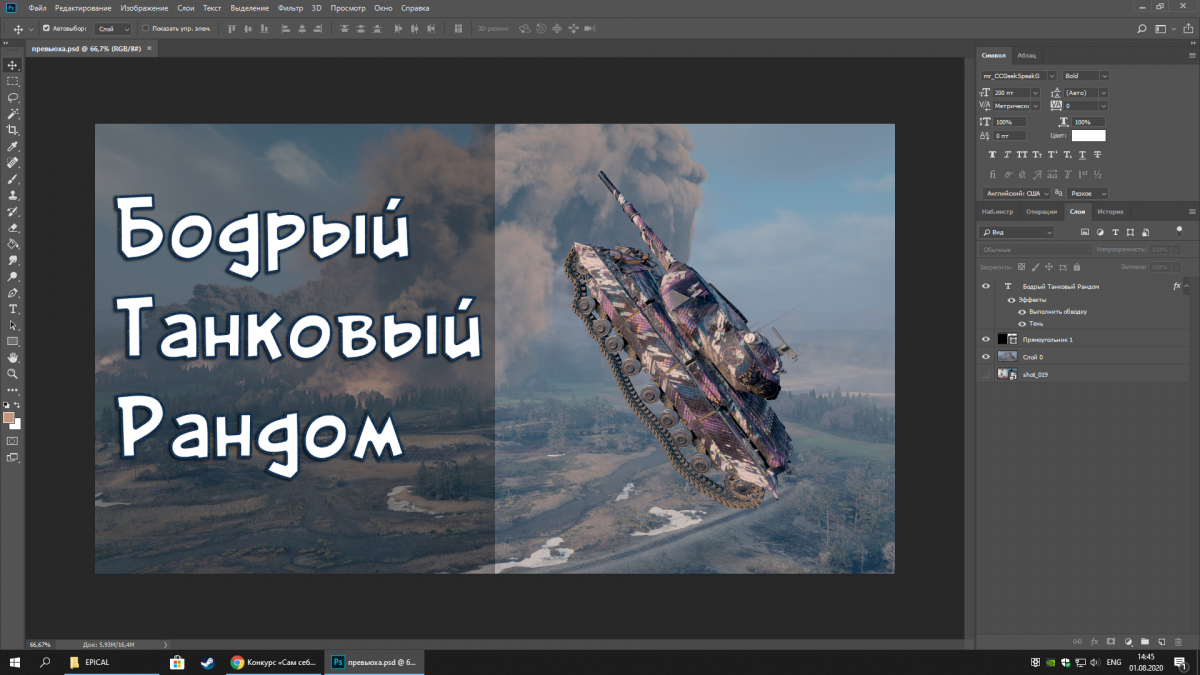Viewport: 1200px width, 675px height.
Task: Open the layer filter Вид dropdown
Action: [1016, 232]
